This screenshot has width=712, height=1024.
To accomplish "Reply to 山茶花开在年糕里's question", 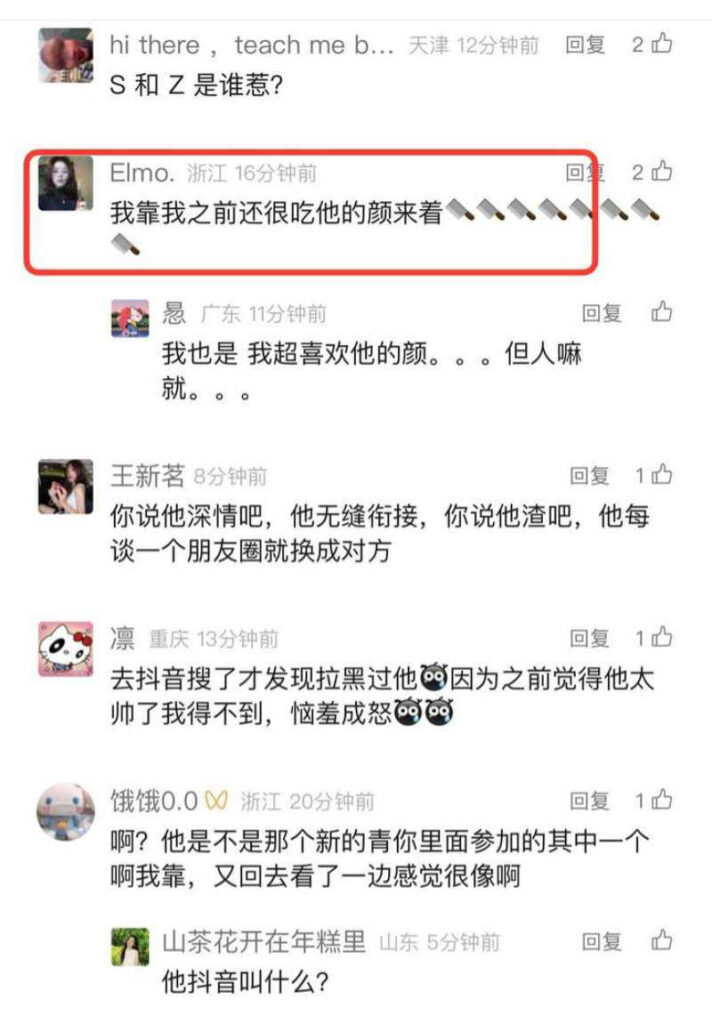I will (602, 942).
